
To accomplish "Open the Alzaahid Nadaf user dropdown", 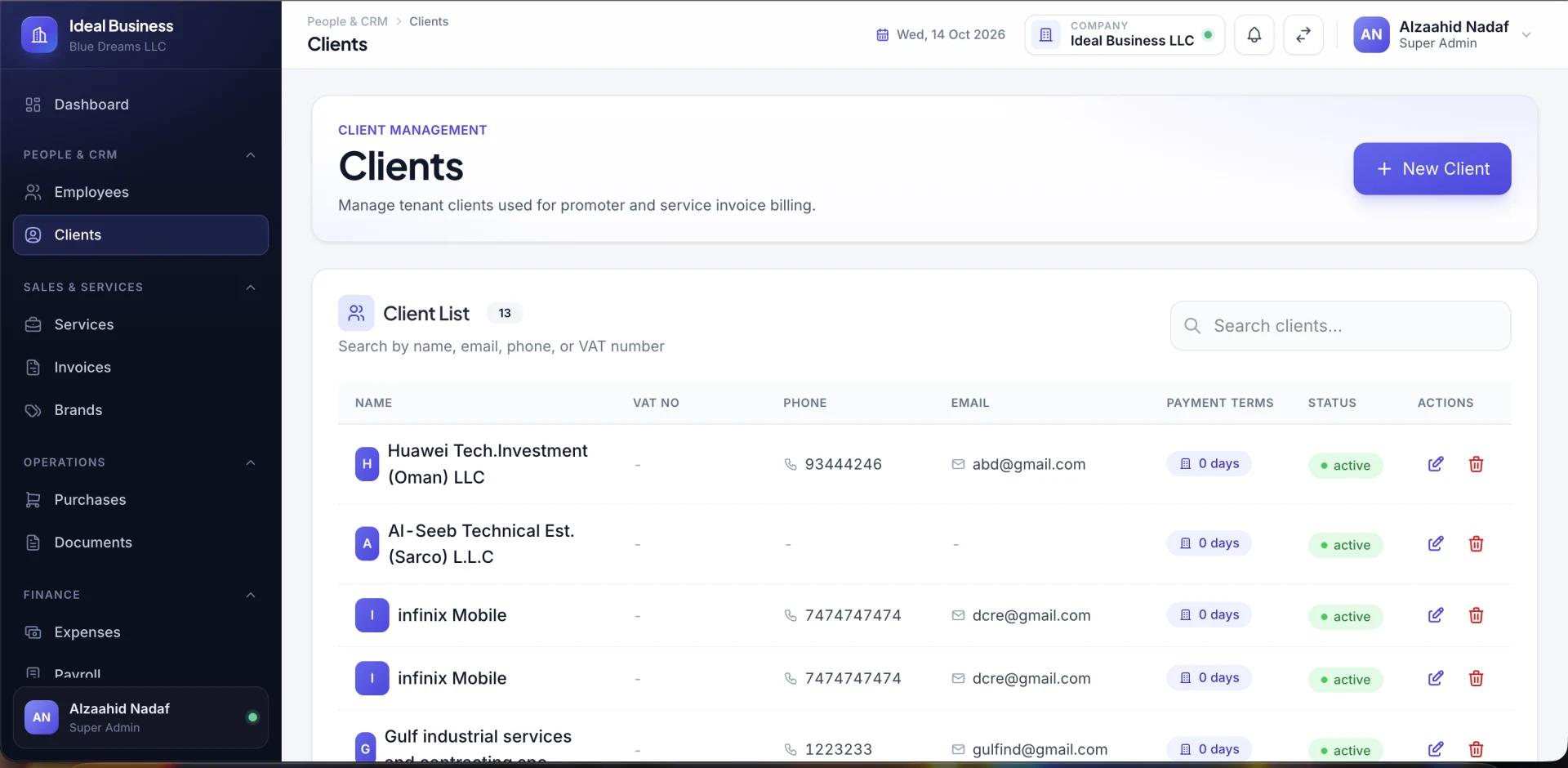I will [x=1526, y=34].
